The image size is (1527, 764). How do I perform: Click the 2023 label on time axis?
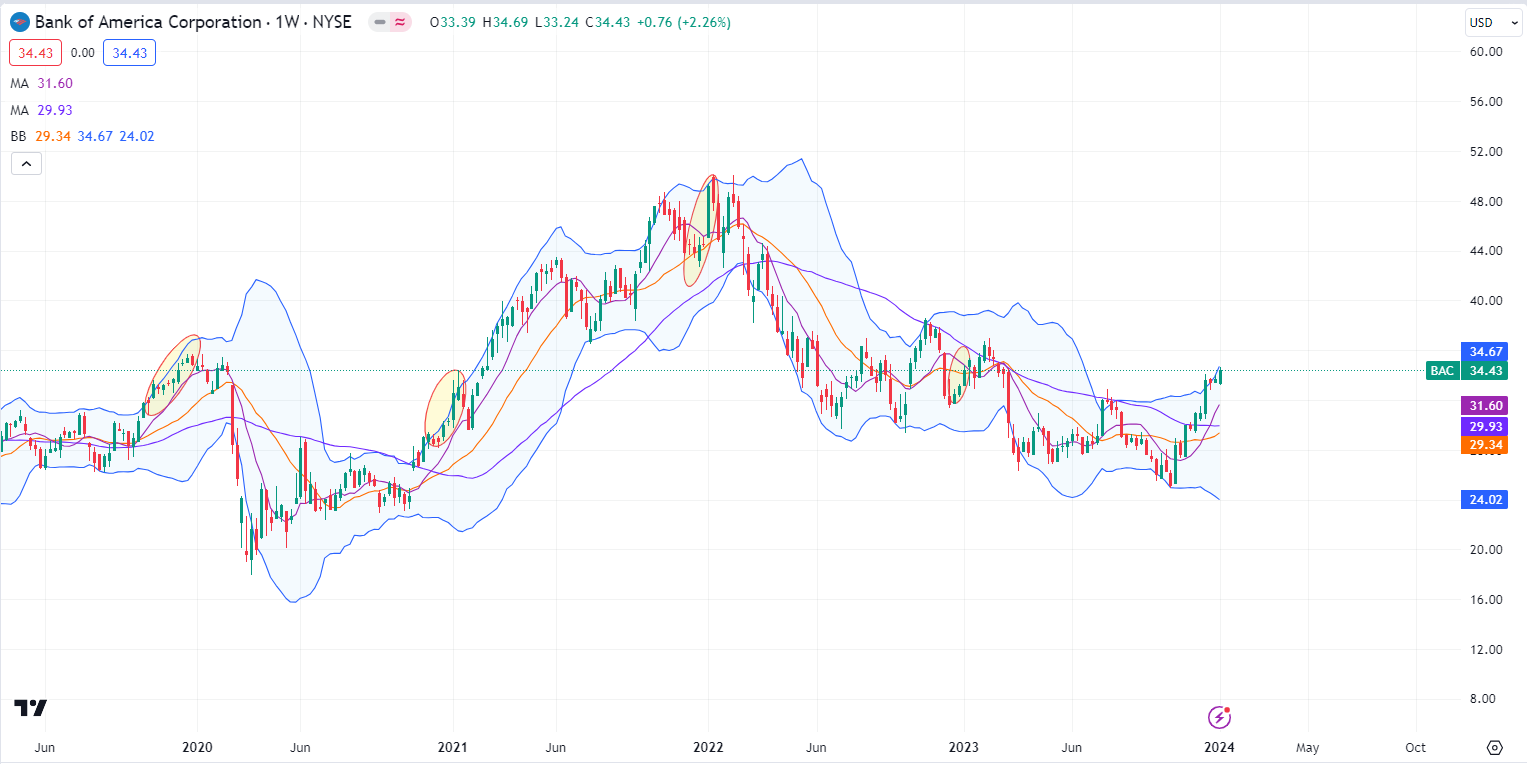click(x=963, y=748)
